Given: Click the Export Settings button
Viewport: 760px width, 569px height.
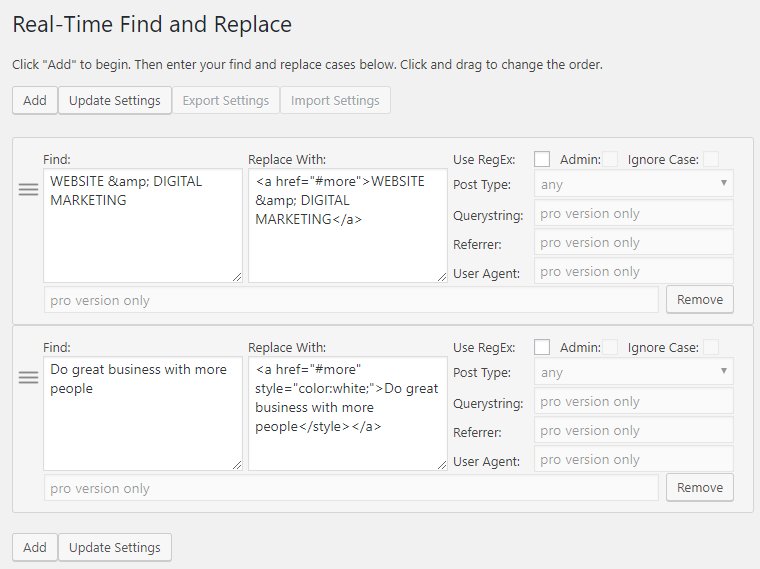Looking at the screenshot, I should (x=226, y=100).
